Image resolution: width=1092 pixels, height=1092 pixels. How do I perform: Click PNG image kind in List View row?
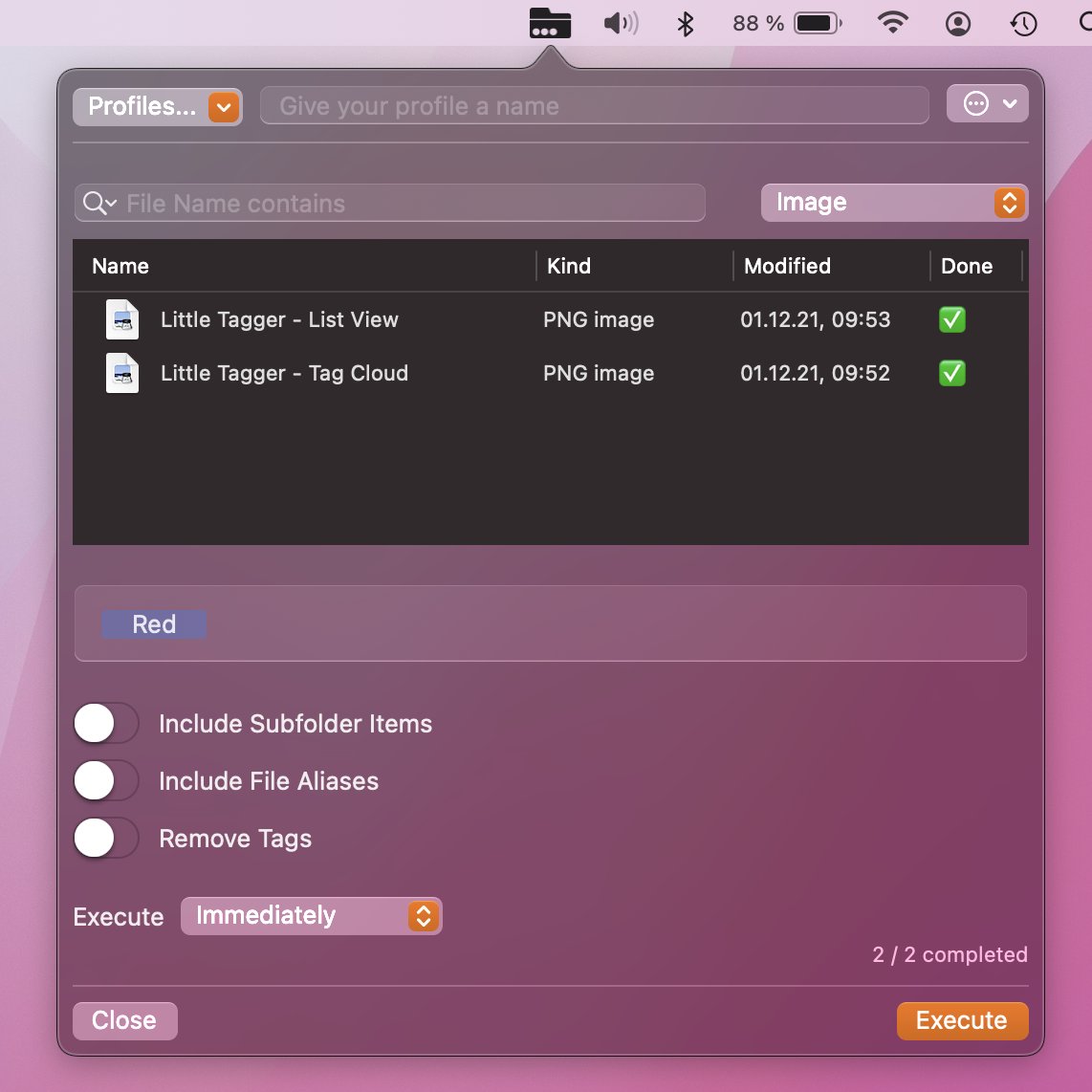pyautogui.click(x=599, y=319)
